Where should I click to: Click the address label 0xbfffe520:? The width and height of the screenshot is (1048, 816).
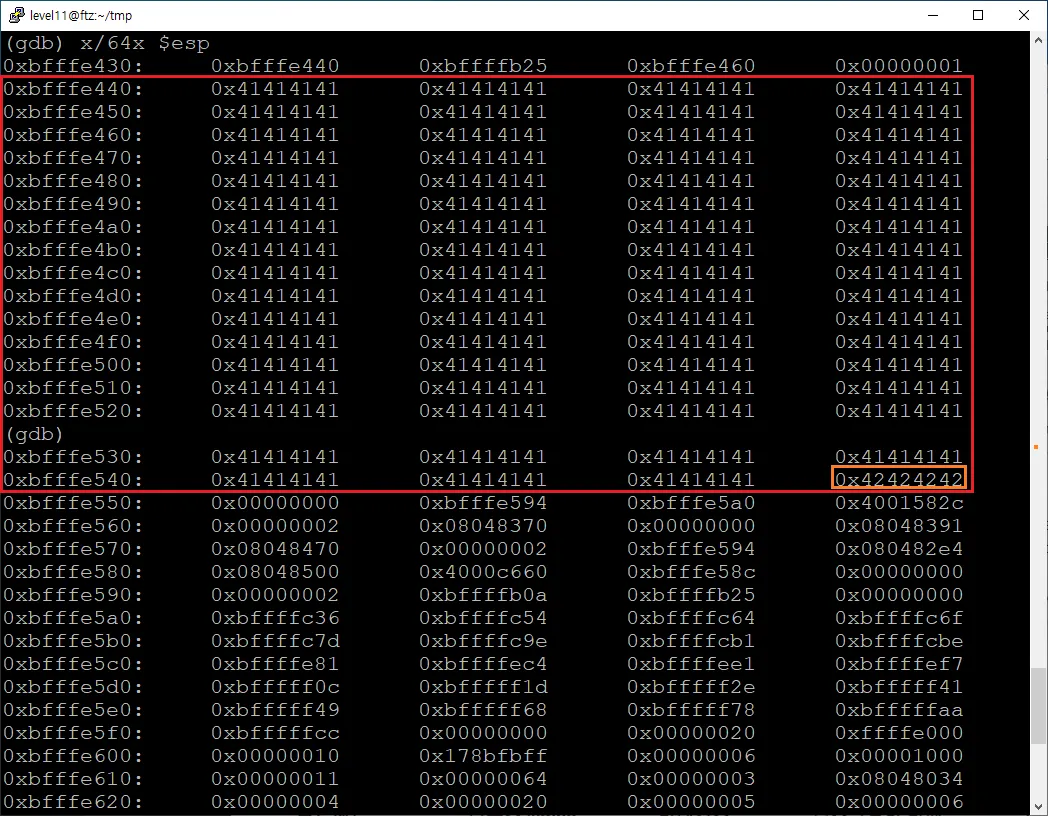pos(73,411)
